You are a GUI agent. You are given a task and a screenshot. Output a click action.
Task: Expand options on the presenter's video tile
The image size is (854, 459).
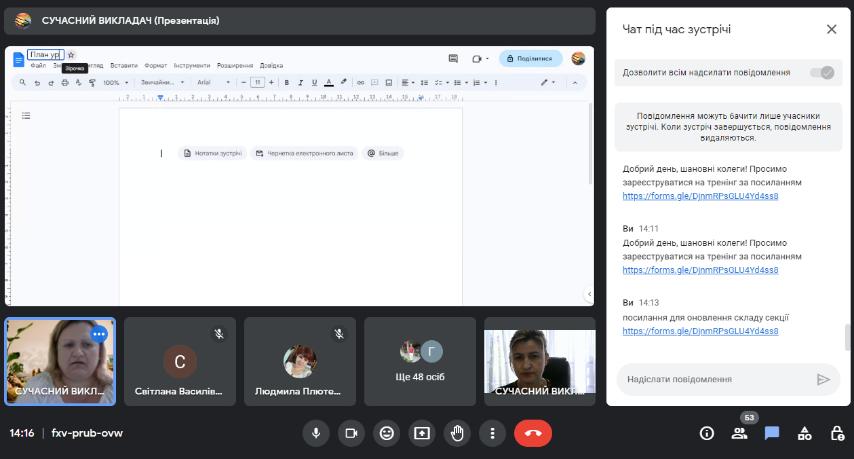pos(98,334)
